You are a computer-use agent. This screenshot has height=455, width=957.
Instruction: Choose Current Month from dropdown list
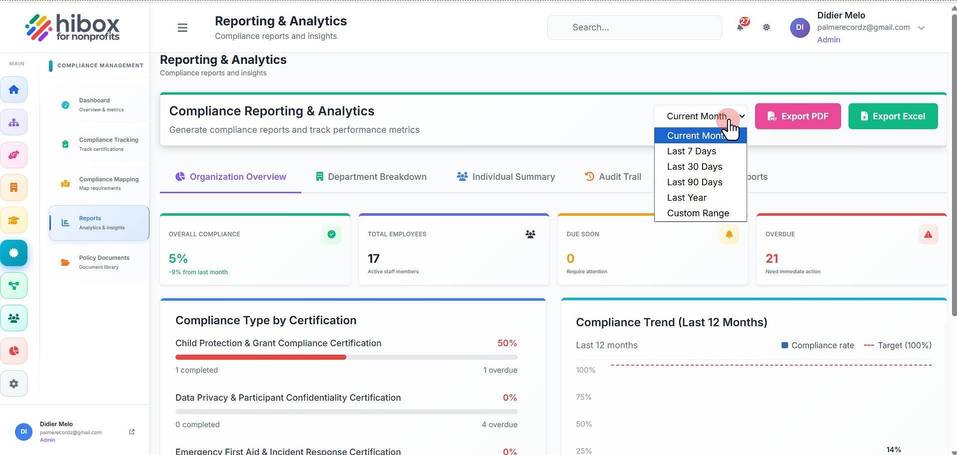700,136
